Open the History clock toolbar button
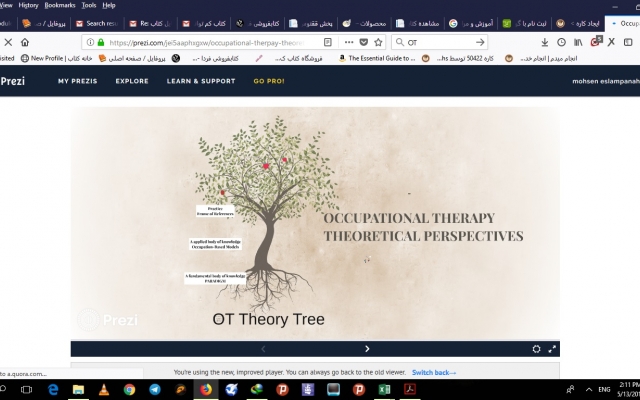The image size is (640, 400). tap(561, 42)
